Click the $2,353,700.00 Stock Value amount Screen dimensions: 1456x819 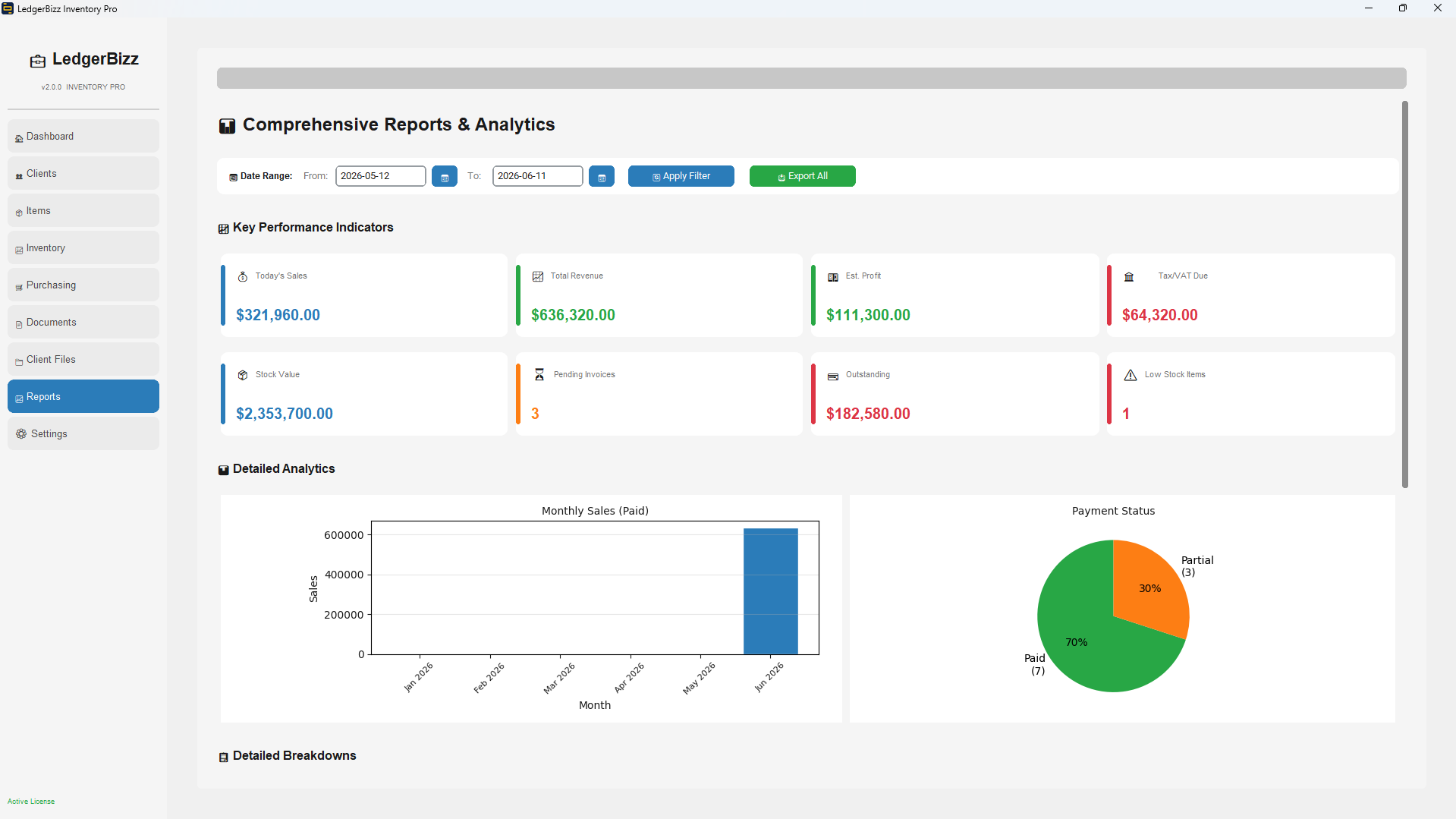pyautogui.click(x=285, y=414)
